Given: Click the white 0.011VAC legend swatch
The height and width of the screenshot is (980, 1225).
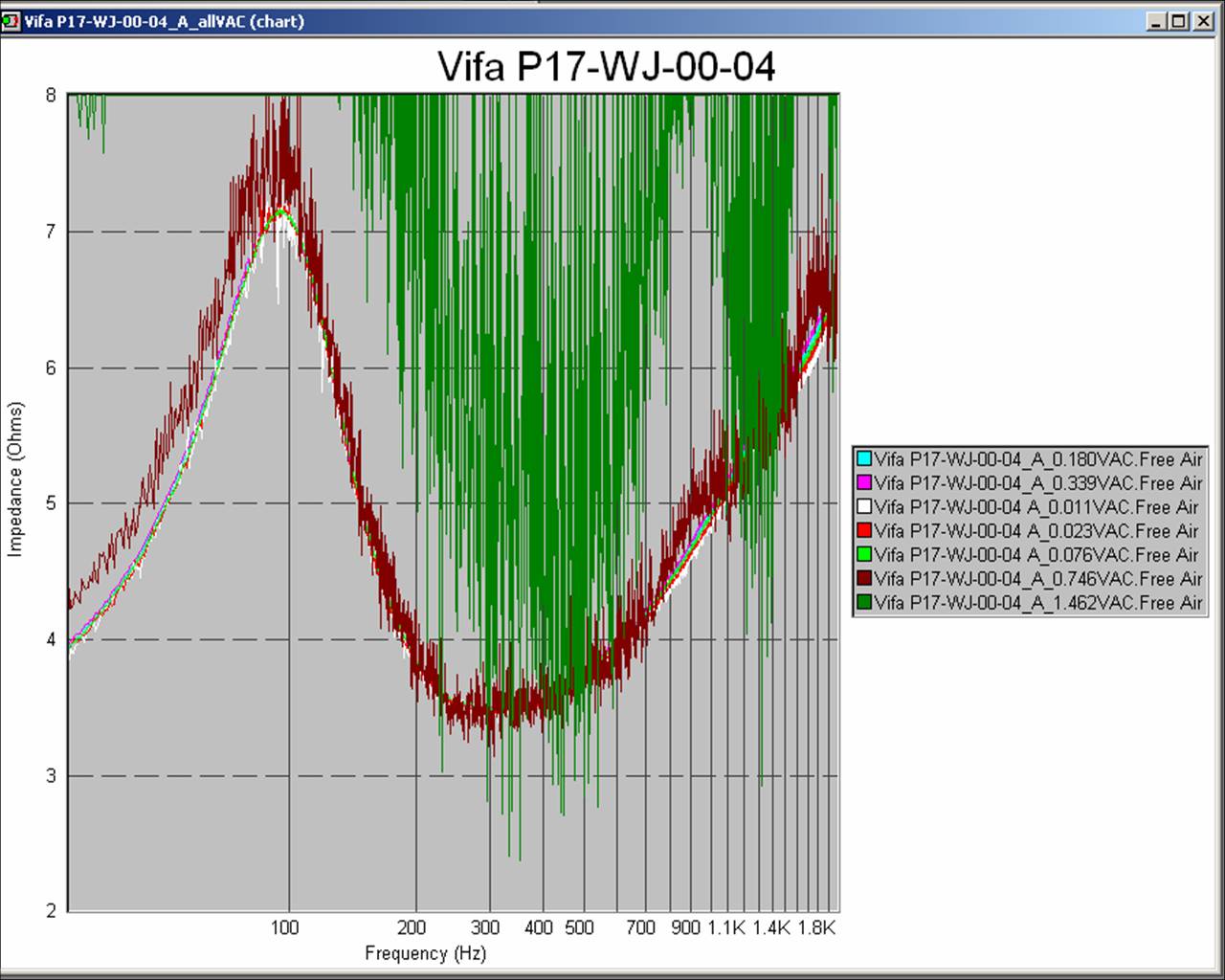Looking at the screenshot, I should [x=864, y=506].
